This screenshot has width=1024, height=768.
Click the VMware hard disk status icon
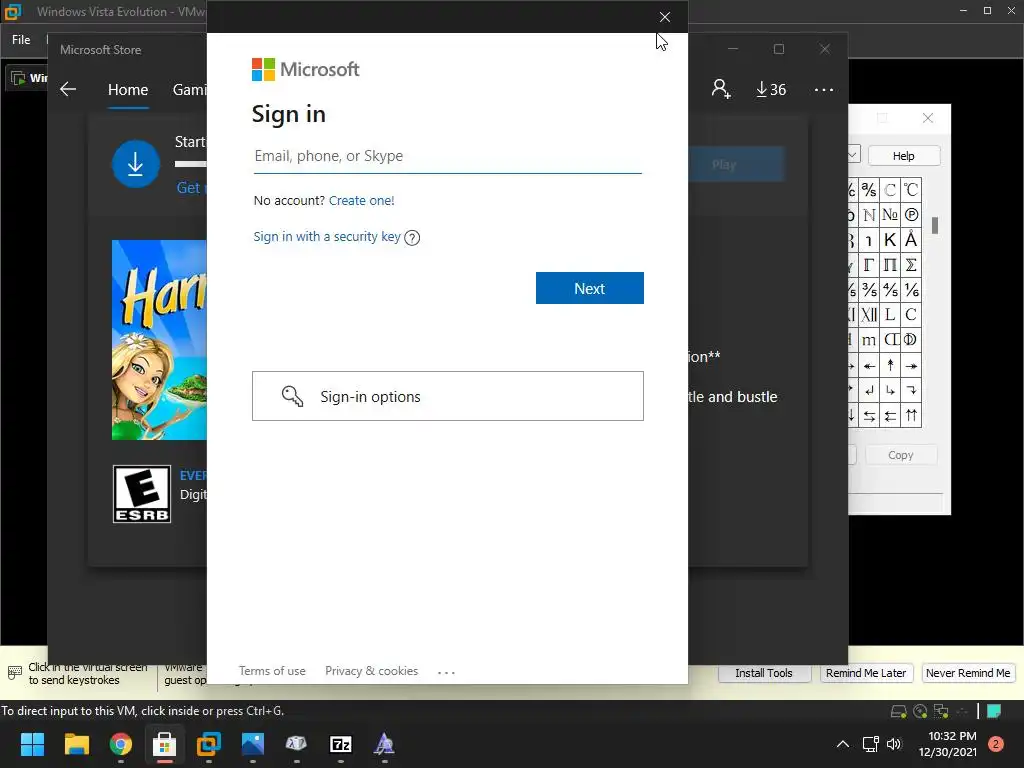point(899,711)
